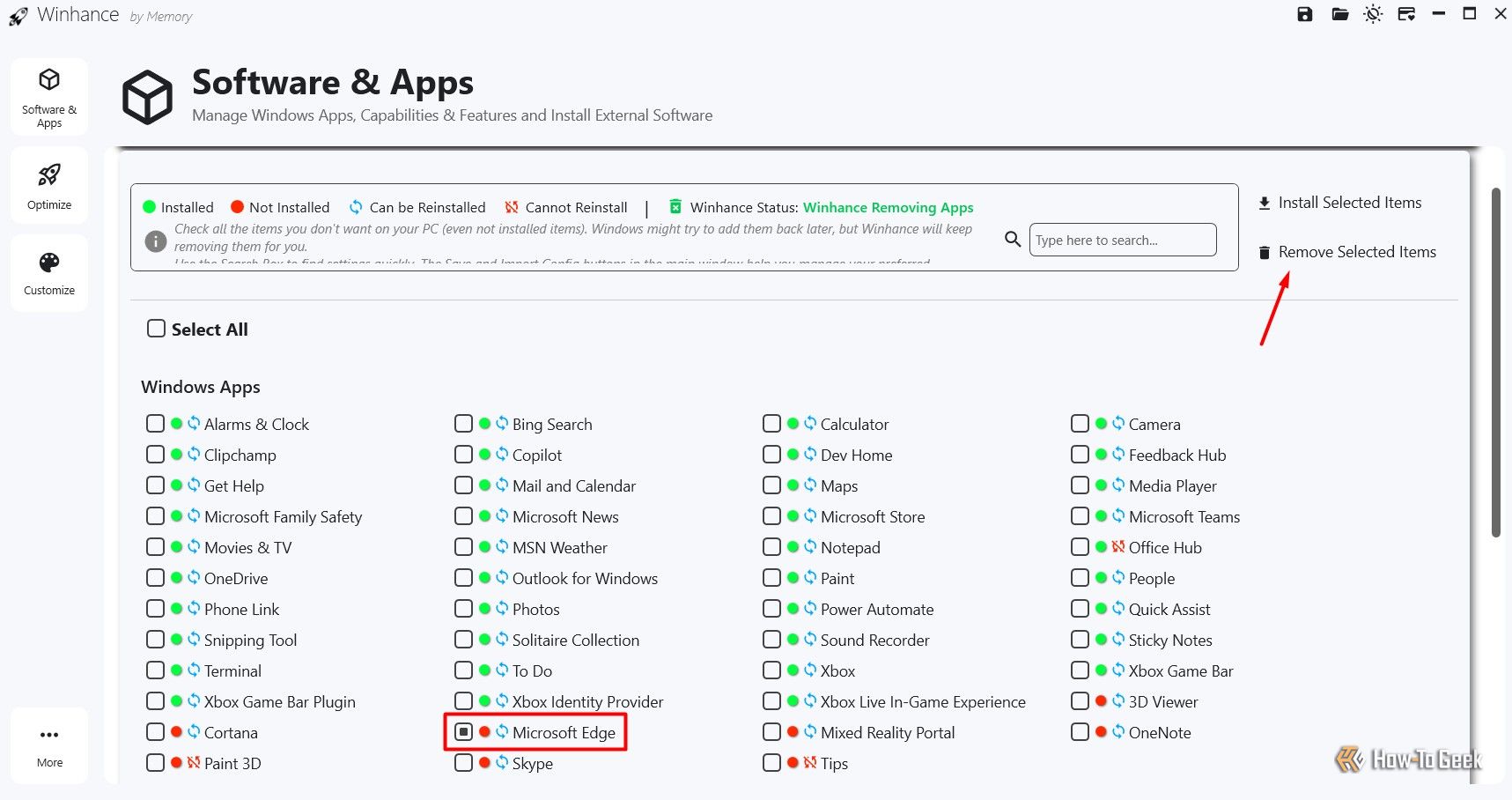Check the Xbox Game Bar checkbox
The image size is (1512, 800).
click(1080, 670)
